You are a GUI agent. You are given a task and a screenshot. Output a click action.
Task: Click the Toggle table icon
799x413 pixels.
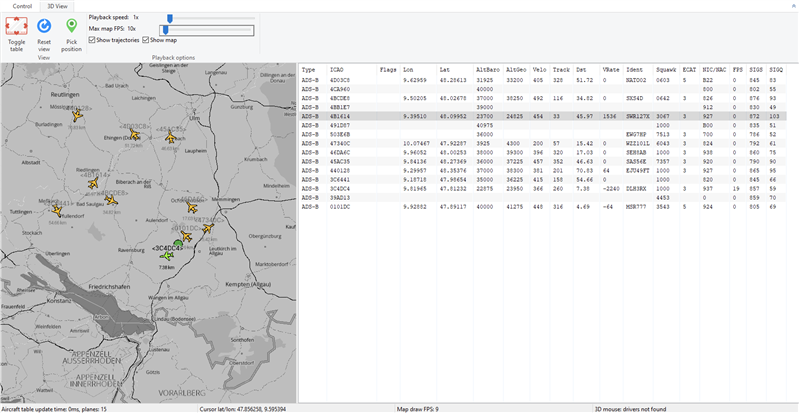pyautogui.click(x=17, y=26)
